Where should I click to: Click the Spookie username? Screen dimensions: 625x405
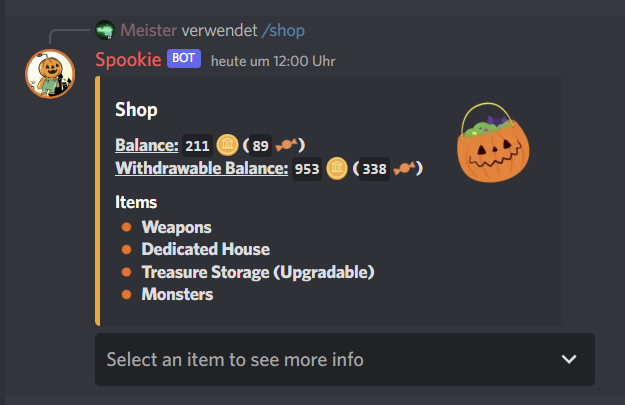pyautogui.click(x=128, y=60)
